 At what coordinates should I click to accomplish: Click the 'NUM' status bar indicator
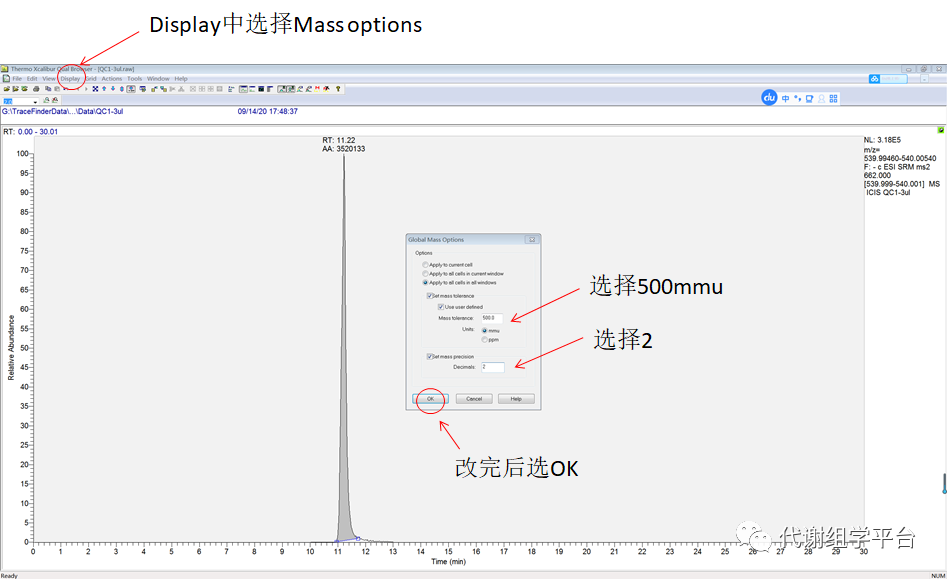[938, 575]
